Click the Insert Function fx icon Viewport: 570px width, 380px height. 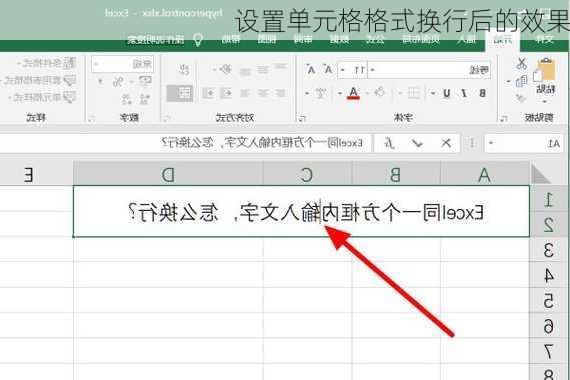(389, 143)
